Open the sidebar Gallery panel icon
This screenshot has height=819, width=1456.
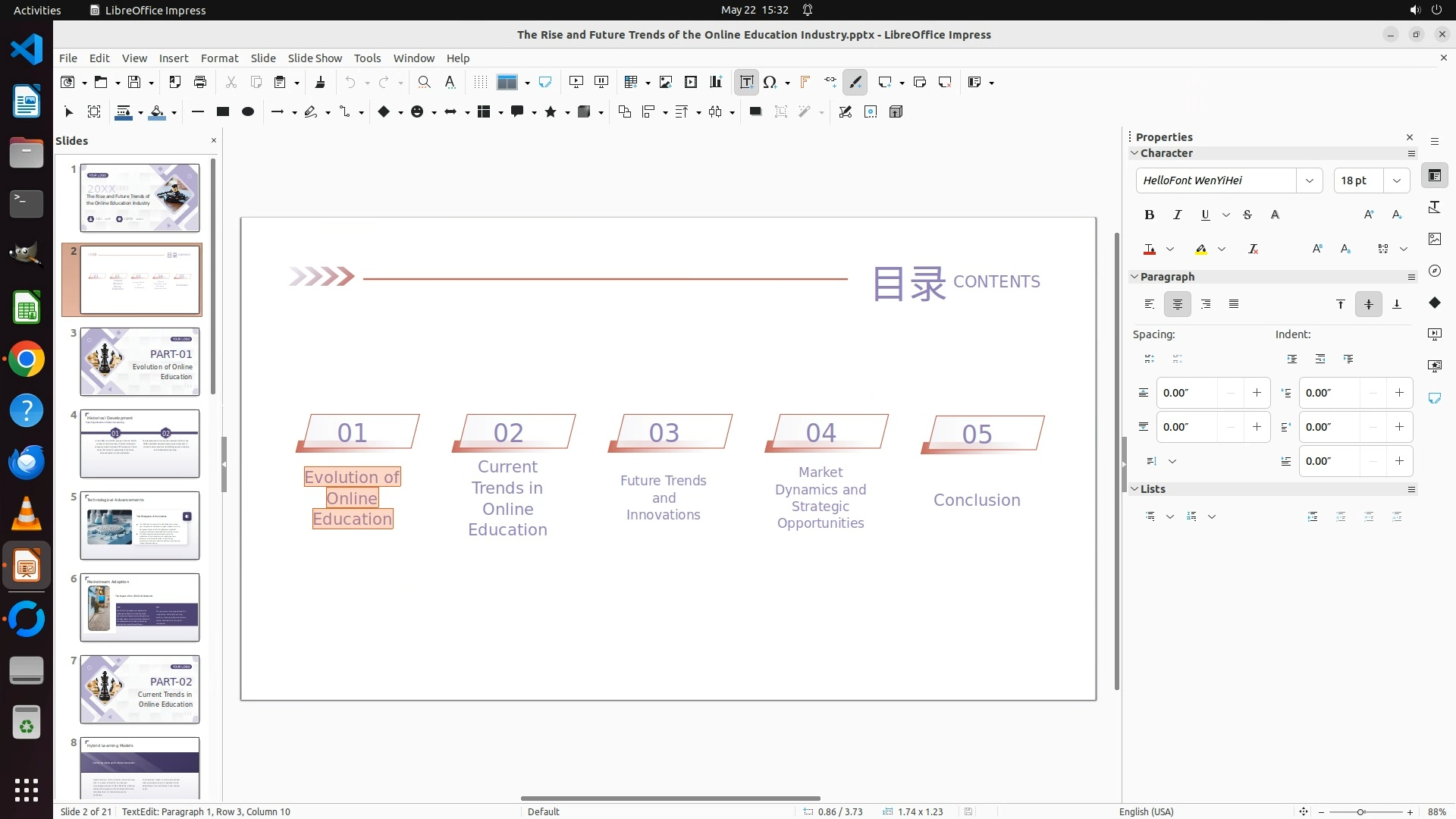(x=1435, y=239)
